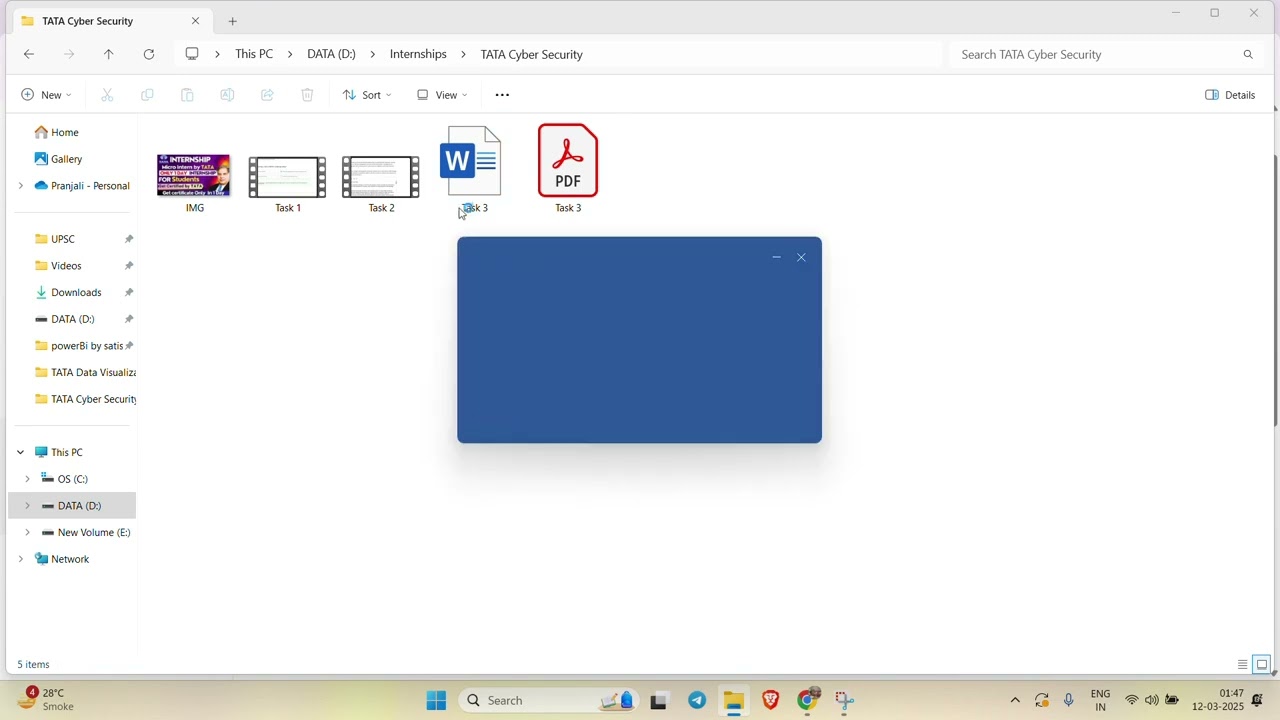Image resolution: width=1280 pixels, height=720 pixels.
Task: Open Home in the navigation pane
Action: 56,132
